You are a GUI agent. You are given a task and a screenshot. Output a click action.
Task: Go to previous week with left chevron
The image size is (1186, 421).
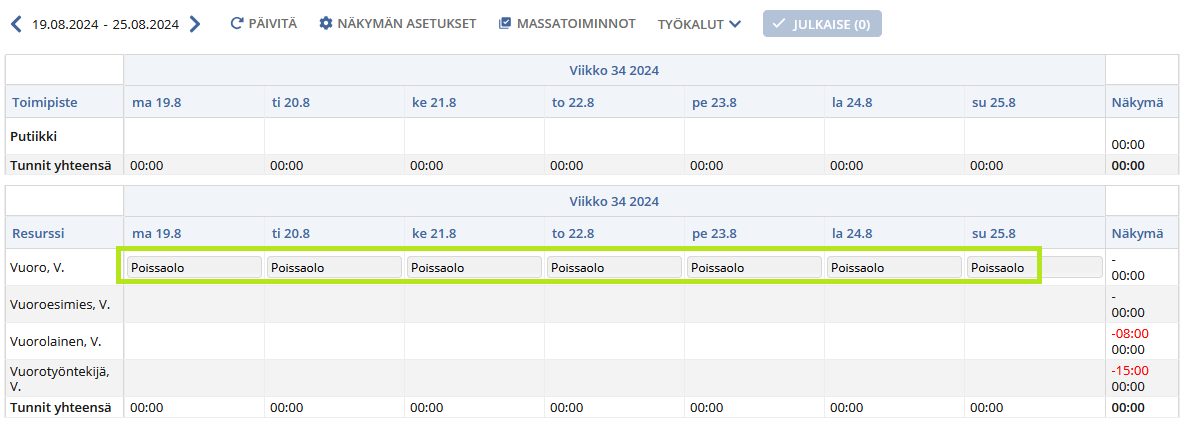pyautogui.click(x=17, y=24)
